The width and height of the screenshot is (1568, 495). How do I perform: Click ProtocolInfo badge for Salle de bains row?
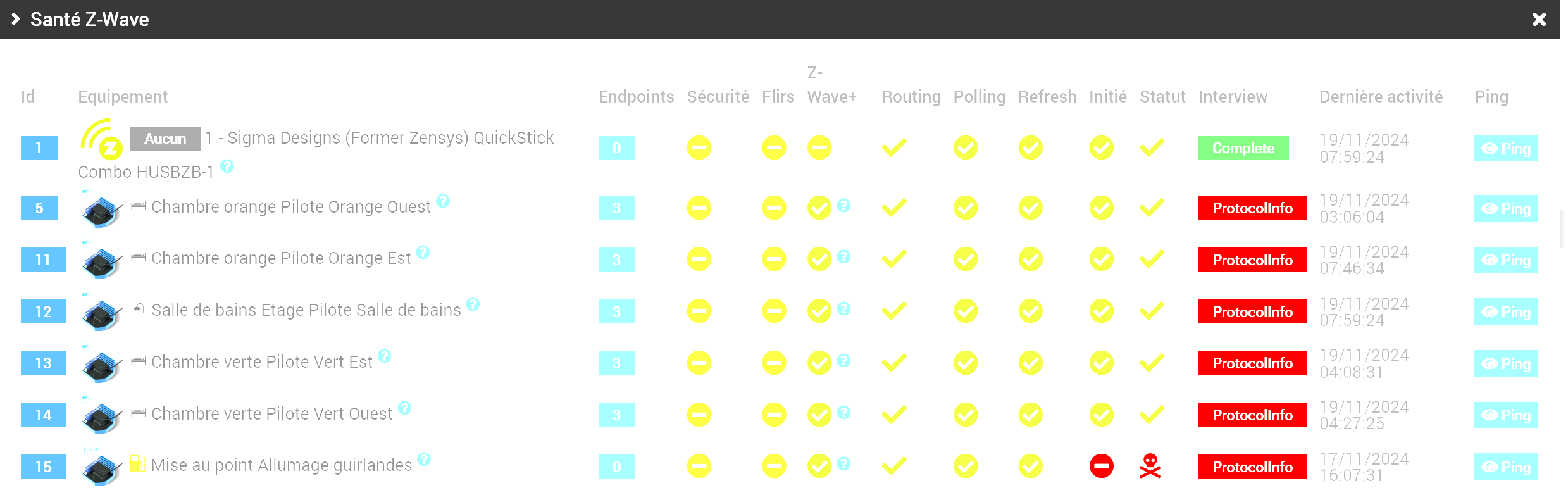pos(1252,311)
